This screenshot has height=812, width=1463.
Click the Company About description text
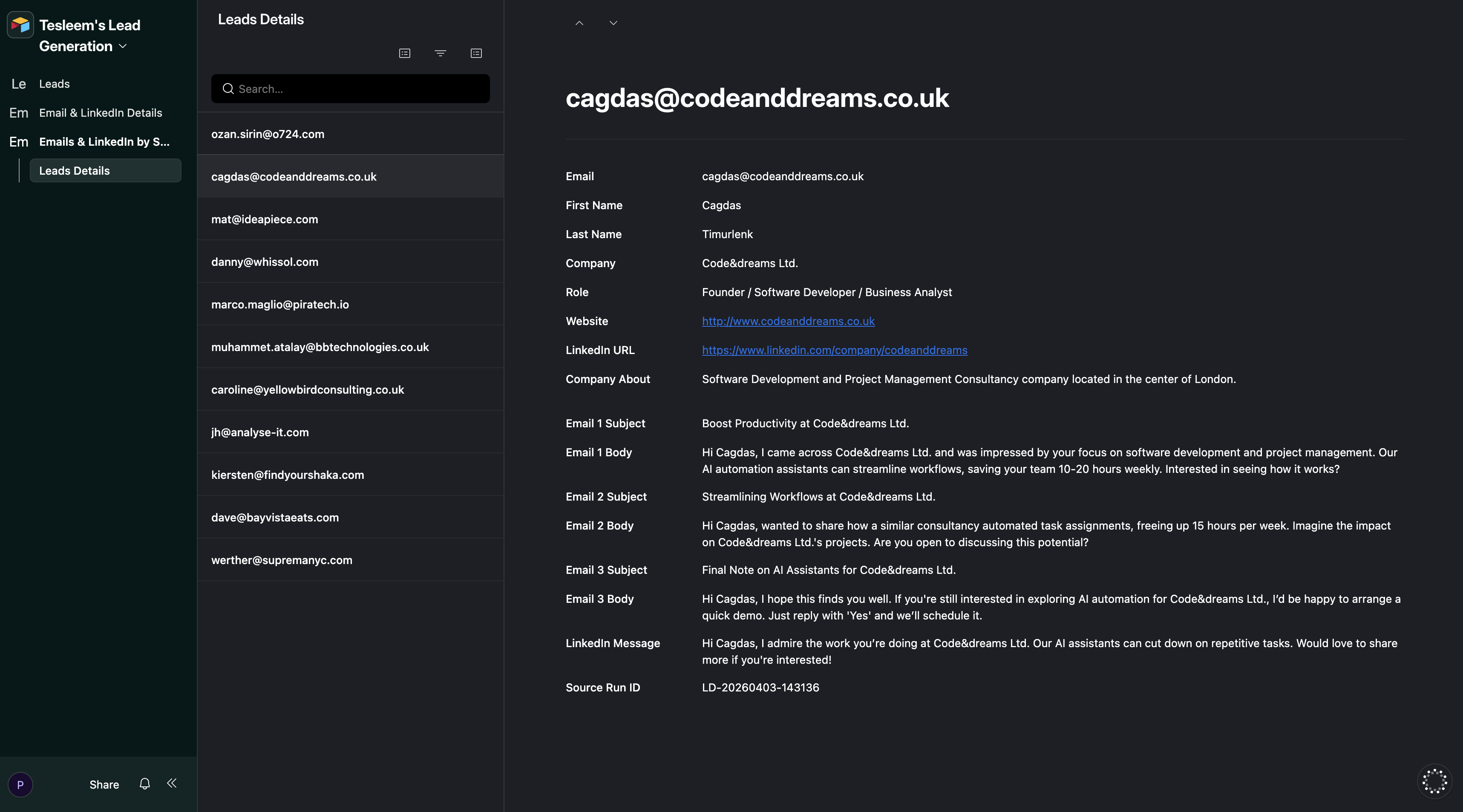click(x=969, y=379)
